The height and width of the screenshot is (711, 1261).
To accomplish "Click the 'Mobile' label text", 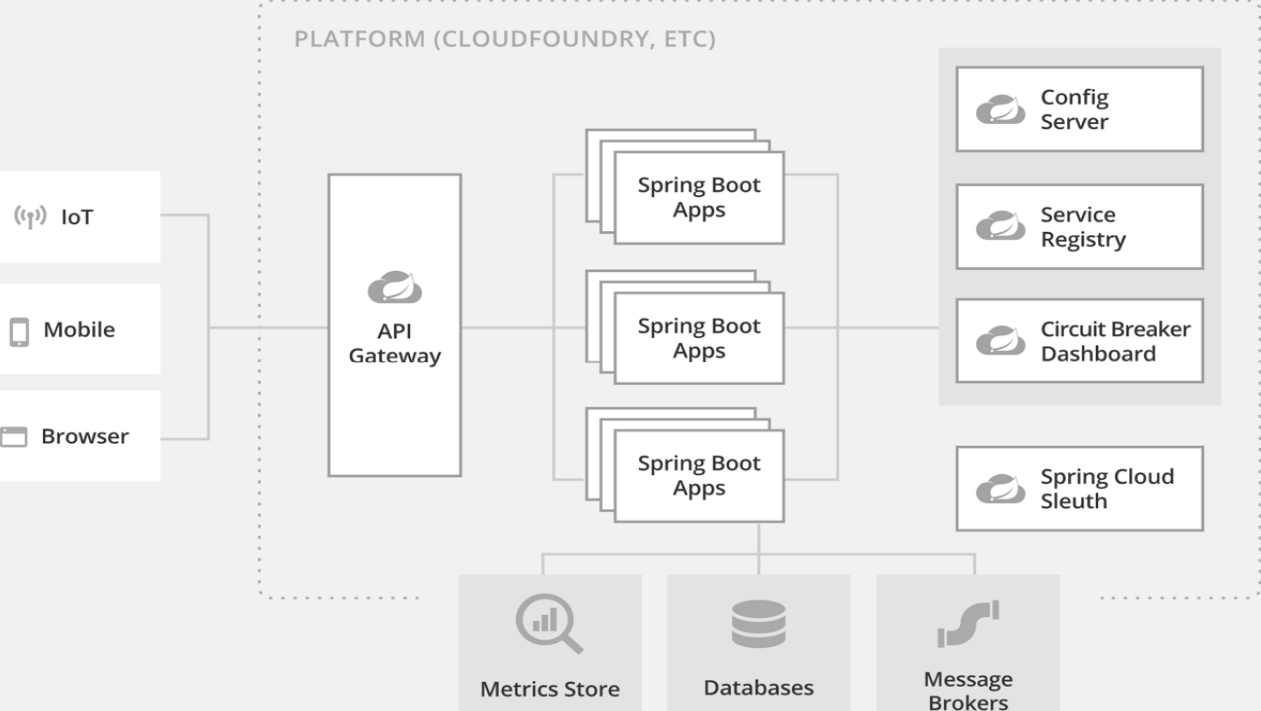I will point(78,330).
